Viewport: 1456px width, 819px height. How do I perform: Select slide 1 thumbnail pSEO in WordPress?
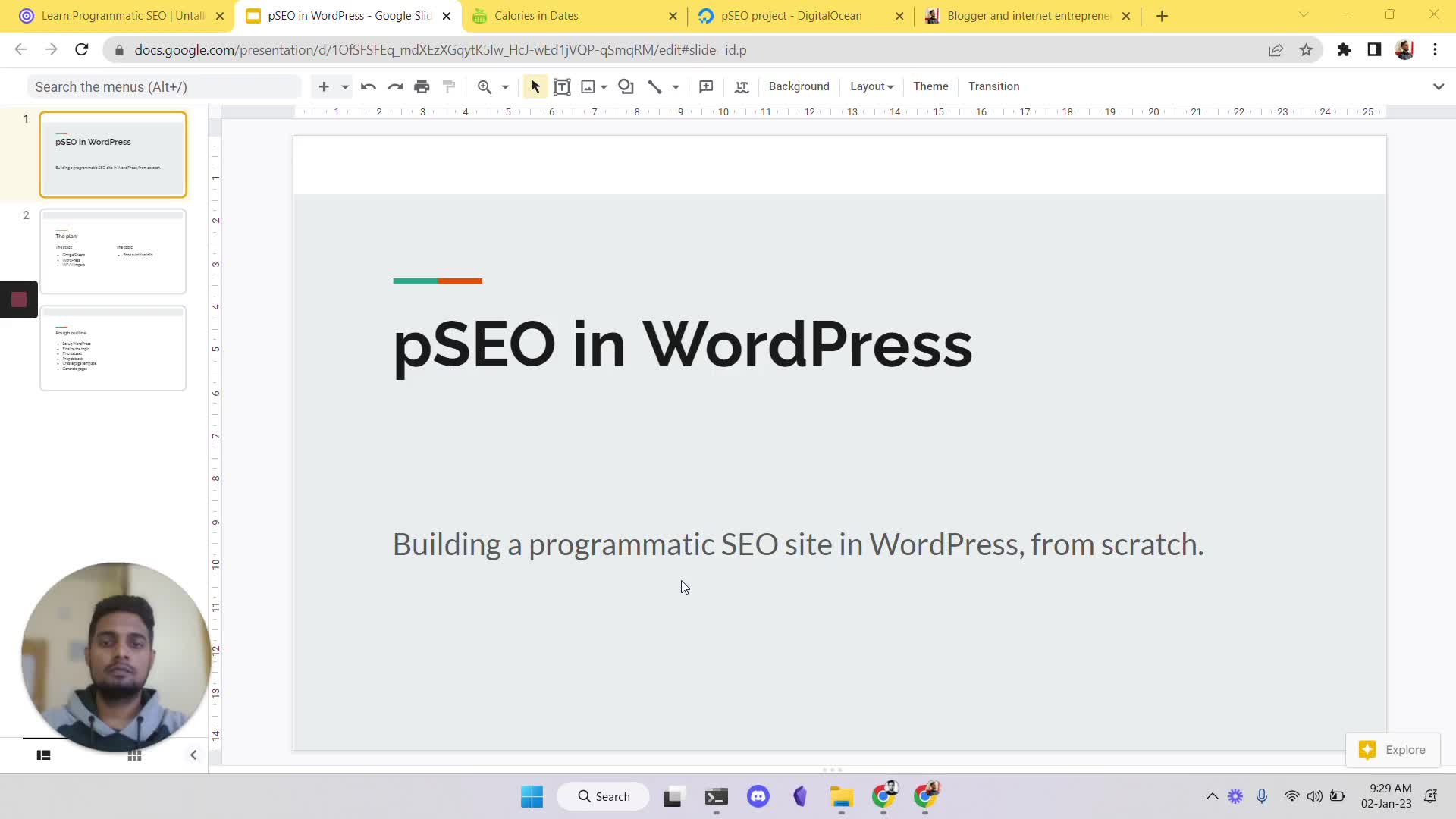coord(113,155)
